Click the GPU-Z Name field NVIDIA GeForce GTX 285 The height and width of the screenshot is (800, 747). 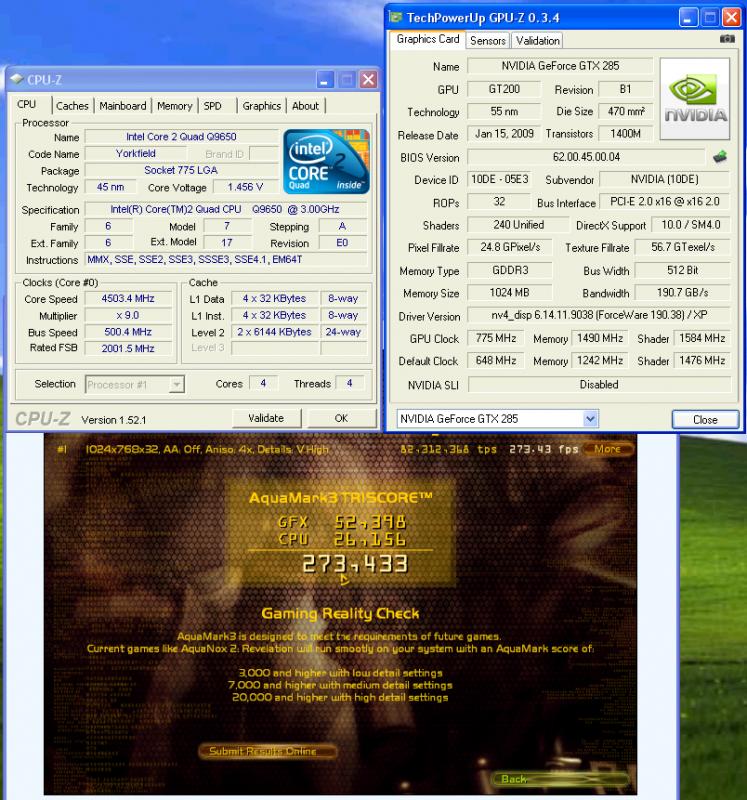(x=560, y=66)
